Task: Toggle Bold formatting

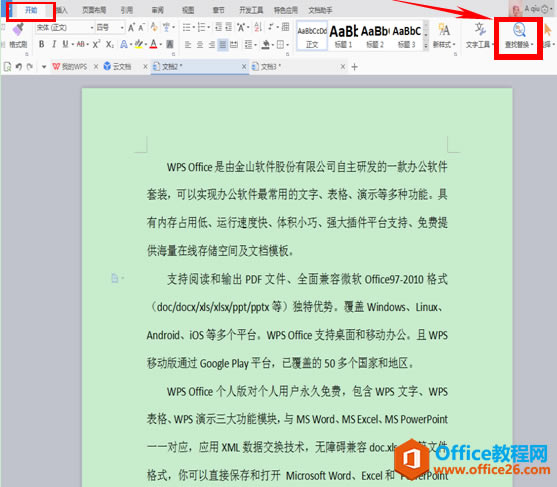Action: [x=42, y=44]
